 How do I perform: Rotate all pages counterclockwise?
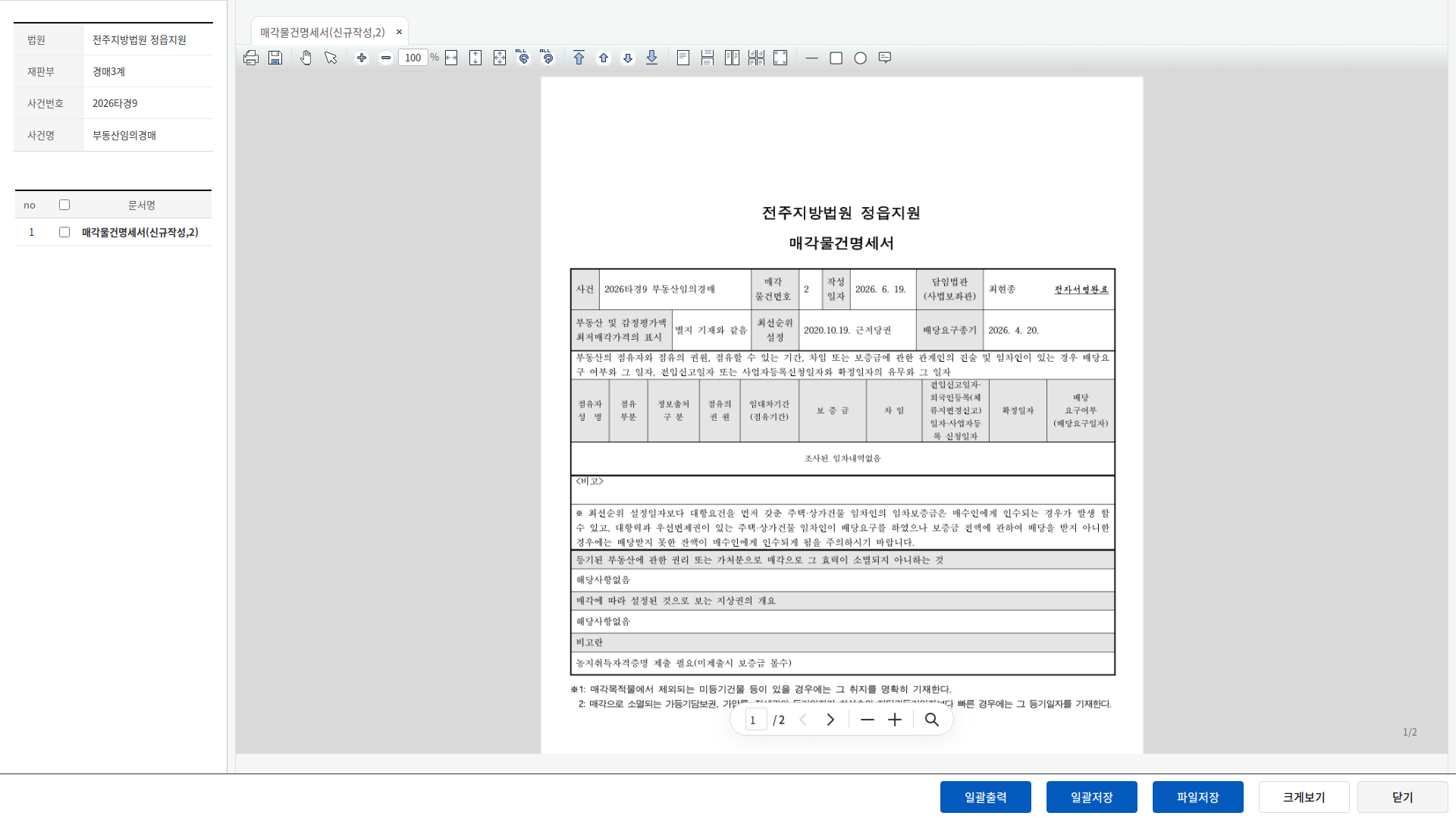click(x=523, y=58)
